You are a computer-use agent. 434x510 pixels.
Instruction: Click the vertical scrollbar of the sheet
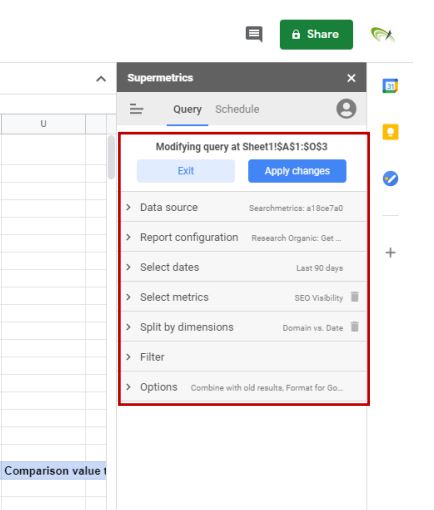111,157
